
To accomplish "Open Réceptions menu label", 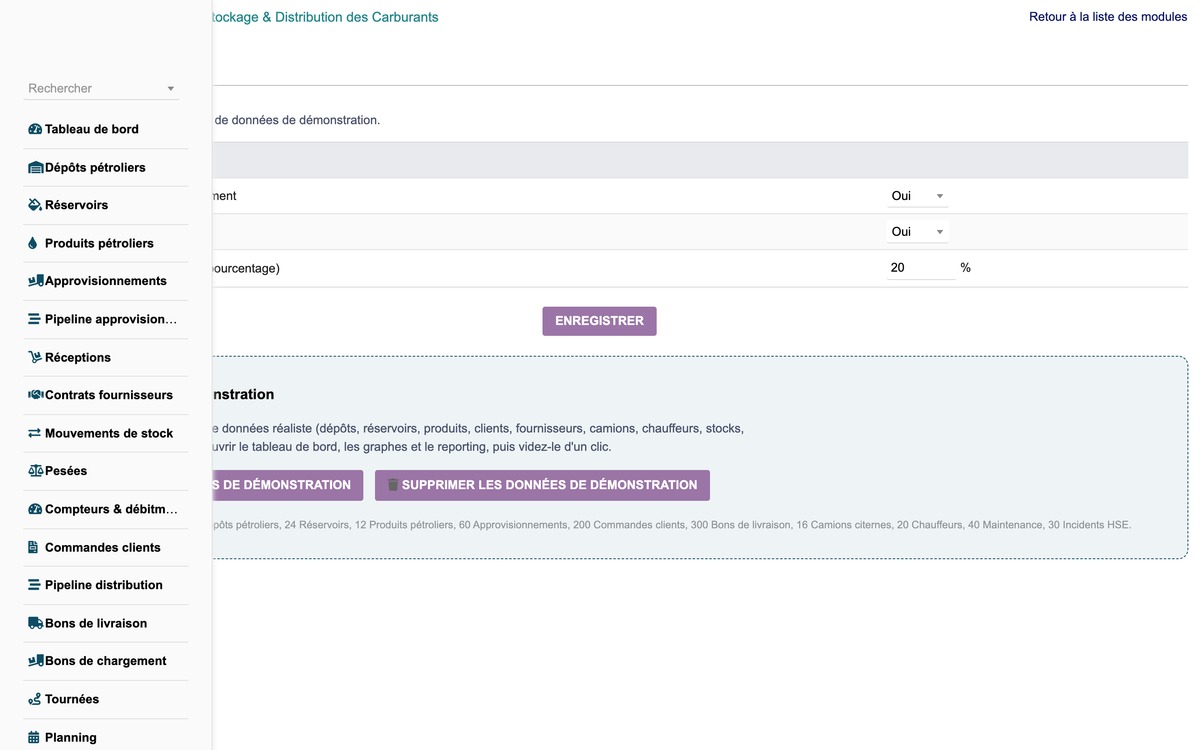I will 78,357.
